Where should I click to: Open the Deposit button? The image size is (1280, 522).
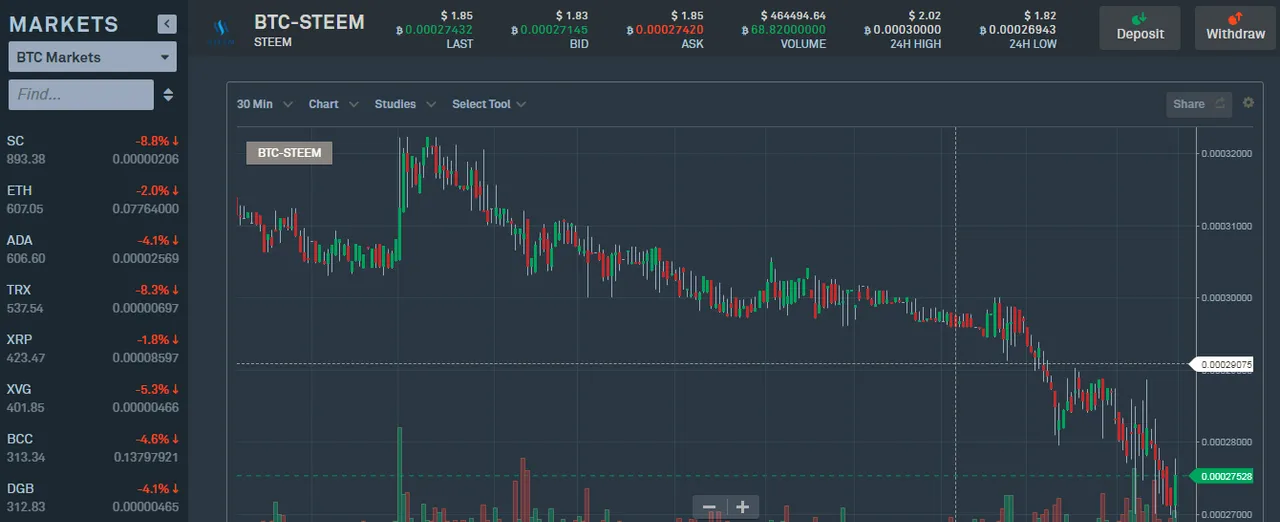[1140, 27]
